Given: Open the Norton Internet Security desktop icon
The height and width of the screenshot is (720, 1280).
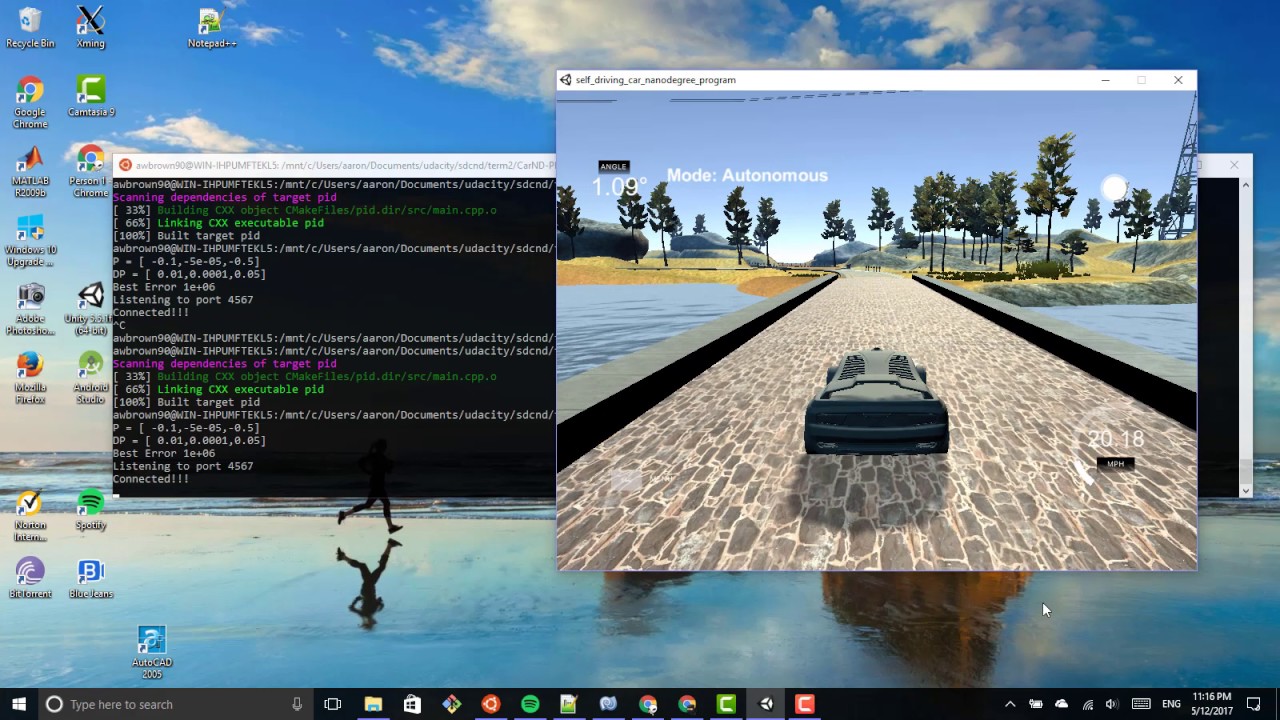Looking at the screenshot, I should point(30,516).
